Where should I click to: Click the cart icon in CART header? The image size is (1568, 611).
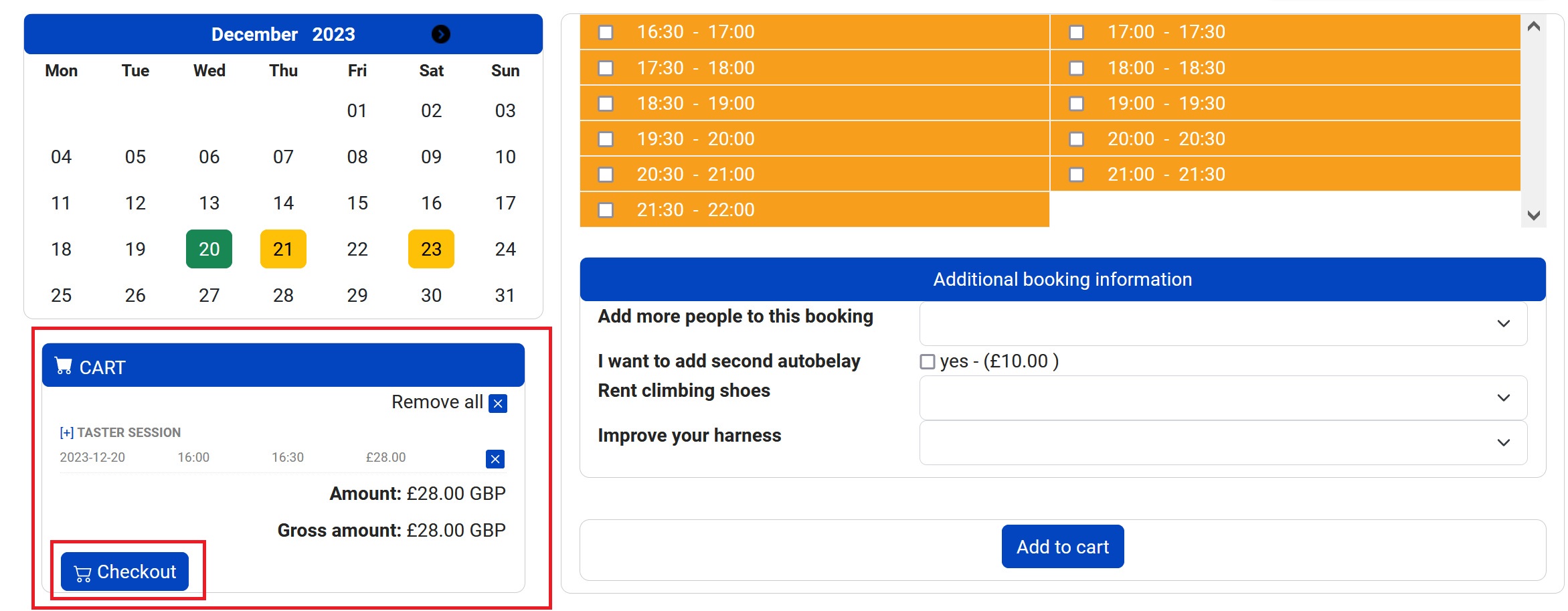(64, 366)
